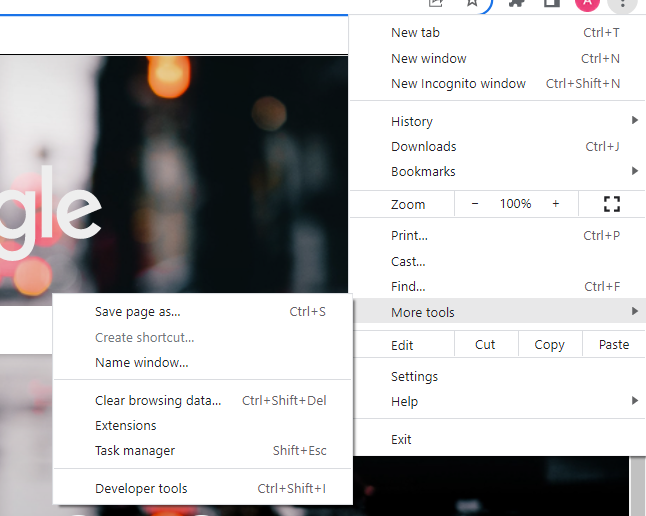The image size is (646, 516).
Task: Choose Clear browsing data... option
Action: click(x=203, y=401)
